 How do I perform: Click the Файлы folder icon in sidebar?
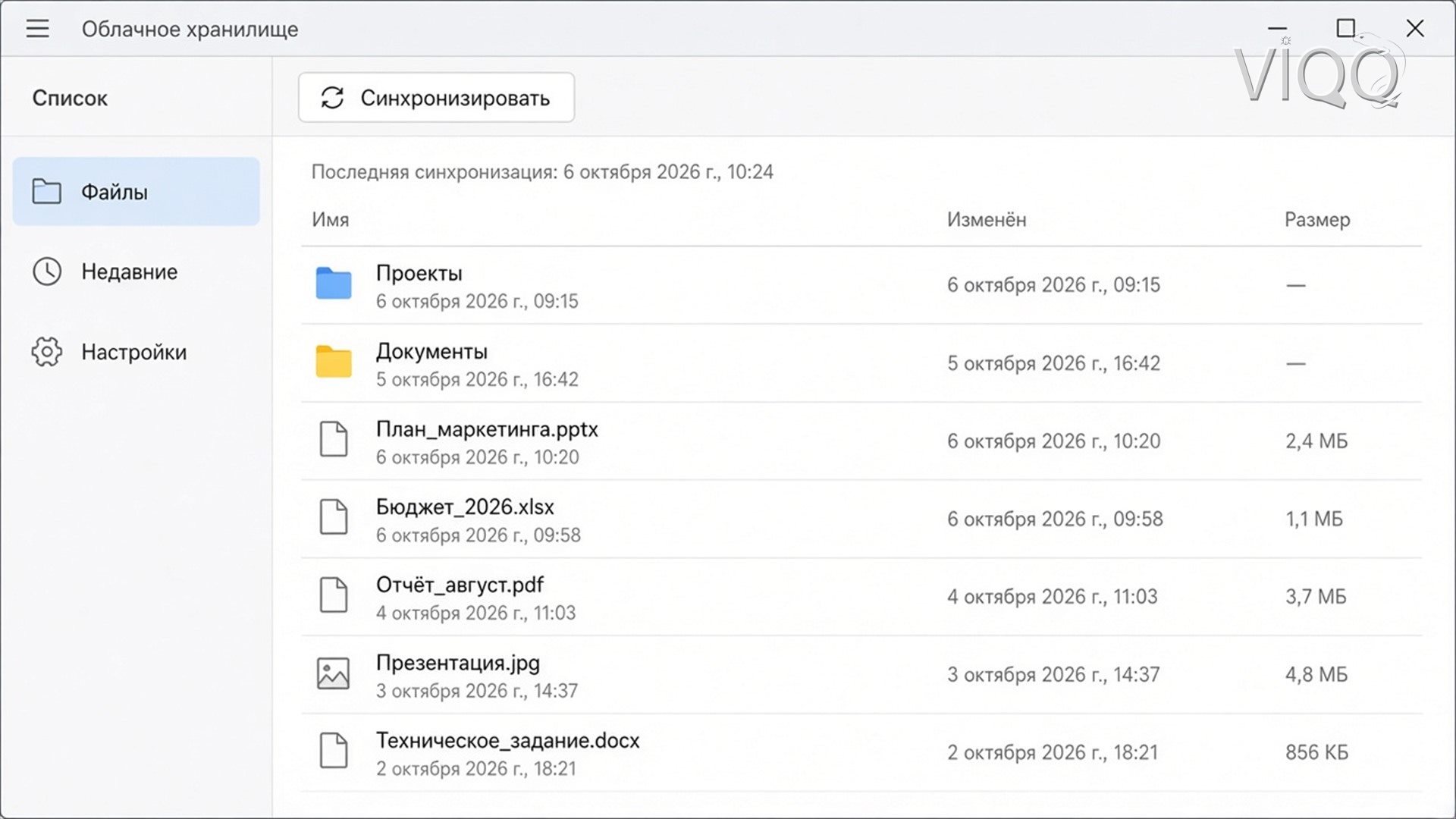point(46,191)
